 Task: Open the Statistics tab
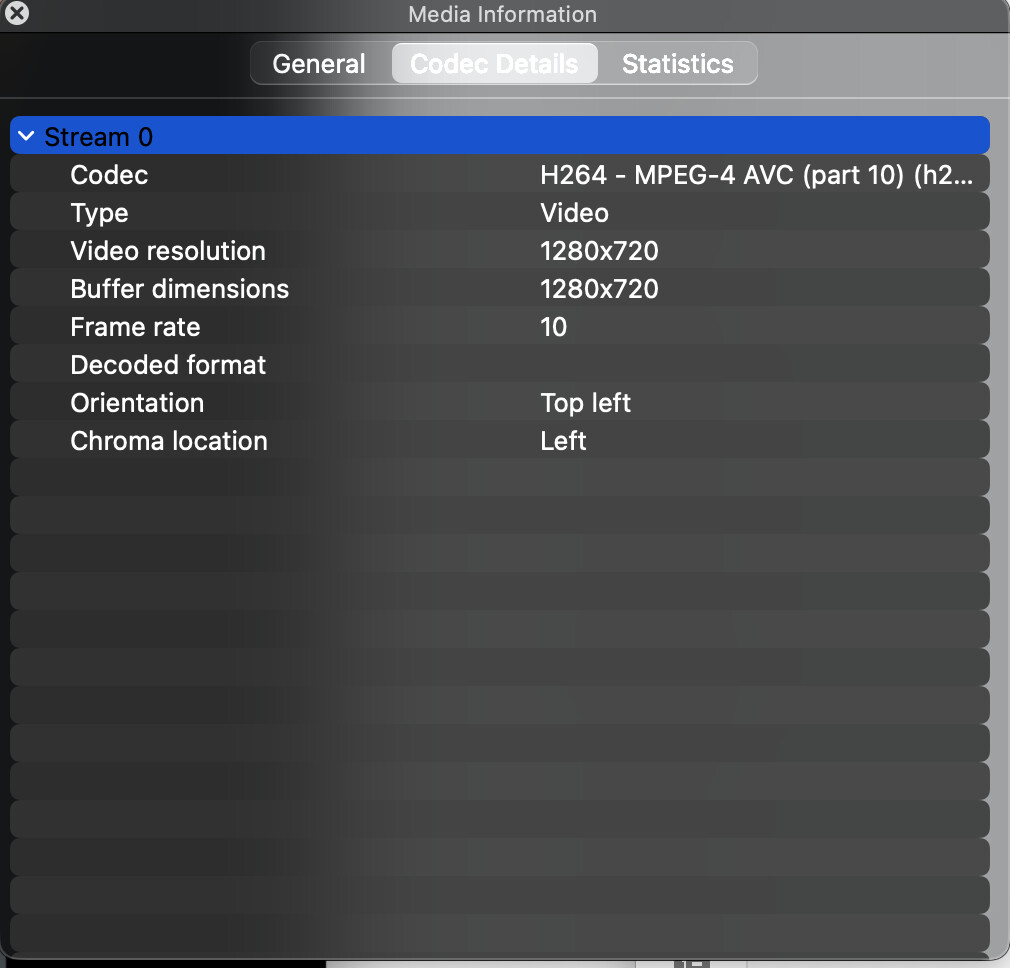[x=677, y=64]
